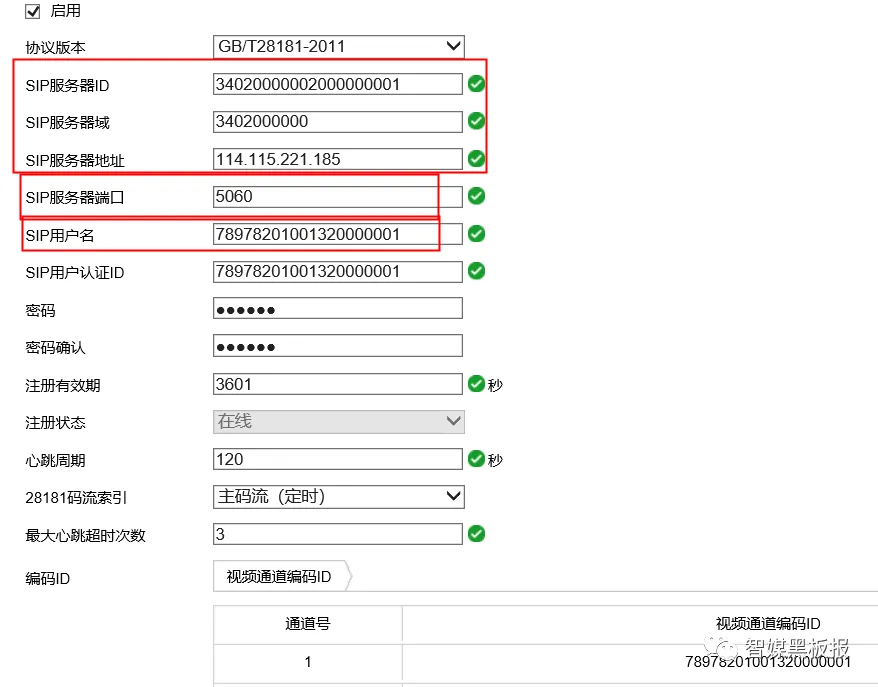Click the 协议版本 label
The width and height of the screenshot is (878, 687).
55,48
